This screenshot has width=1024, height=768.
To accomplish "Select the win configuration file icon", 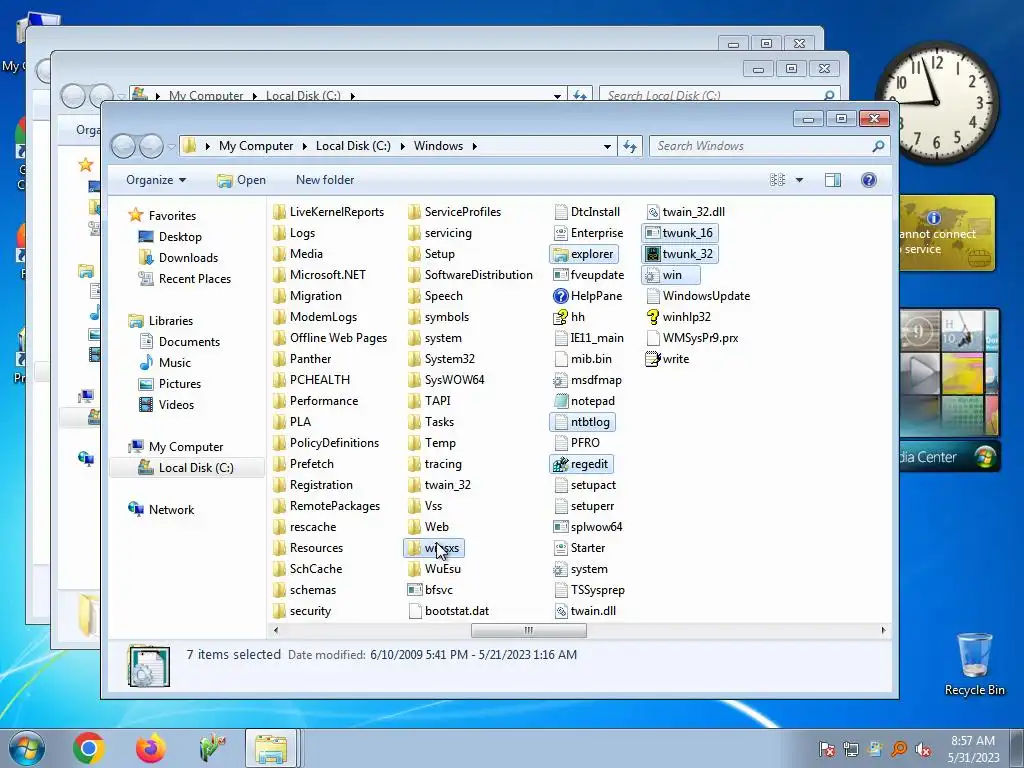I will pos(652,275).
